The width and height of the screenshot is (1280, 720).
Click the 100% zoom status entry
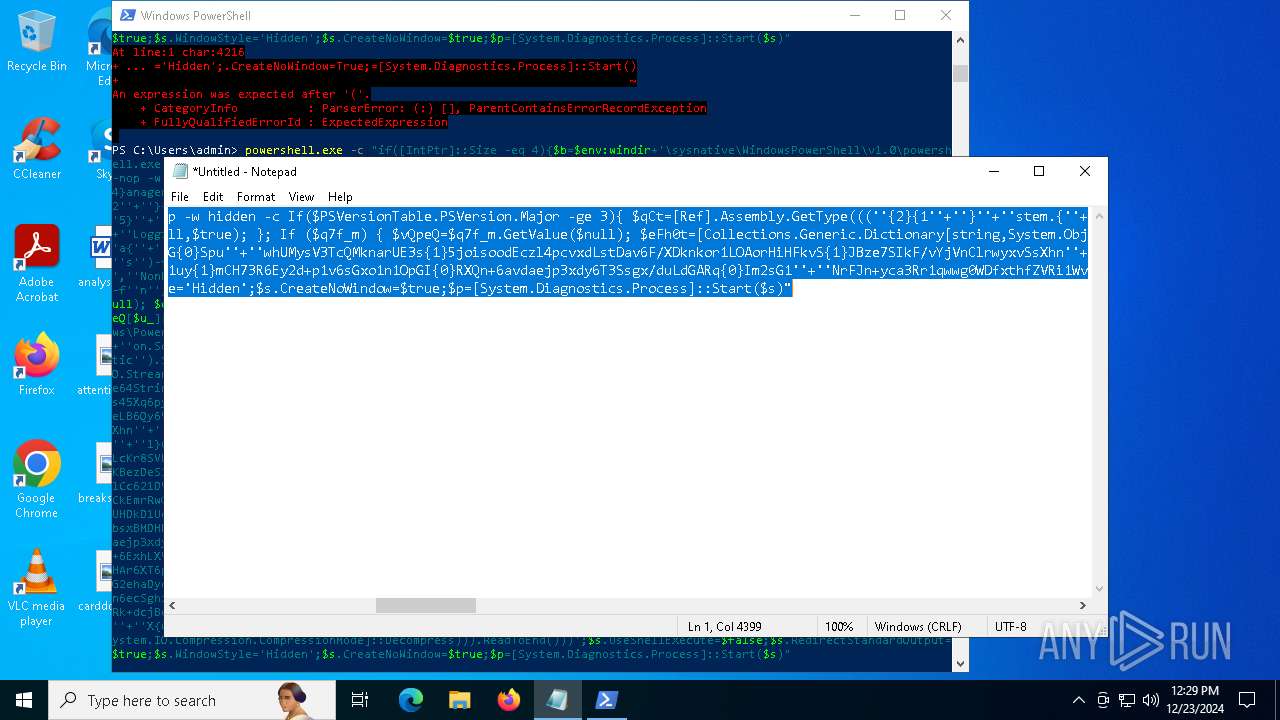click(839, 627)
